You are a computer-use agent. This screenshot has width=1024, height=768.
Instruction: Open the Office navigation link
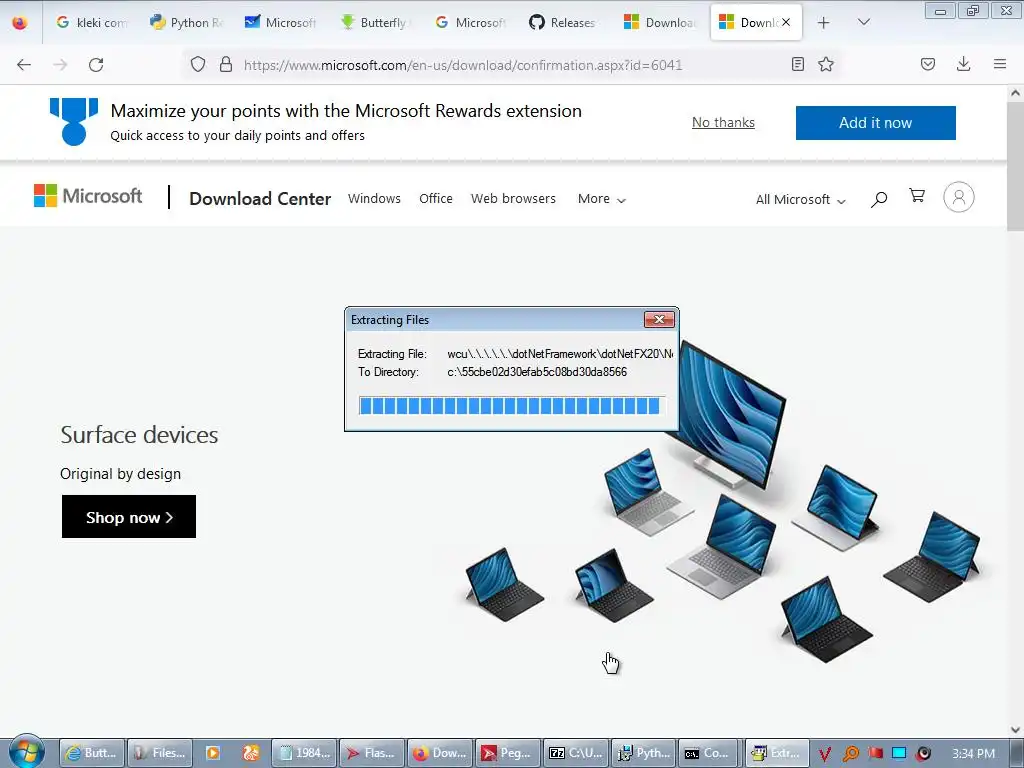tap(436, 199)
